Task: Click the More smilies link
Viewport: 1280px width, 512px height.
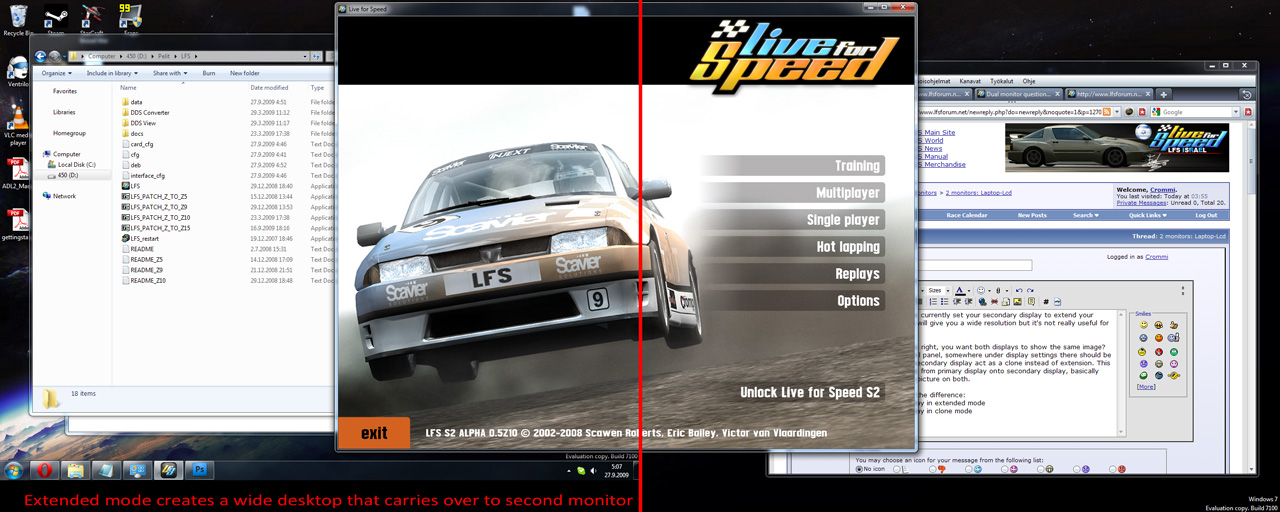Action: (x=1146, y=387)
